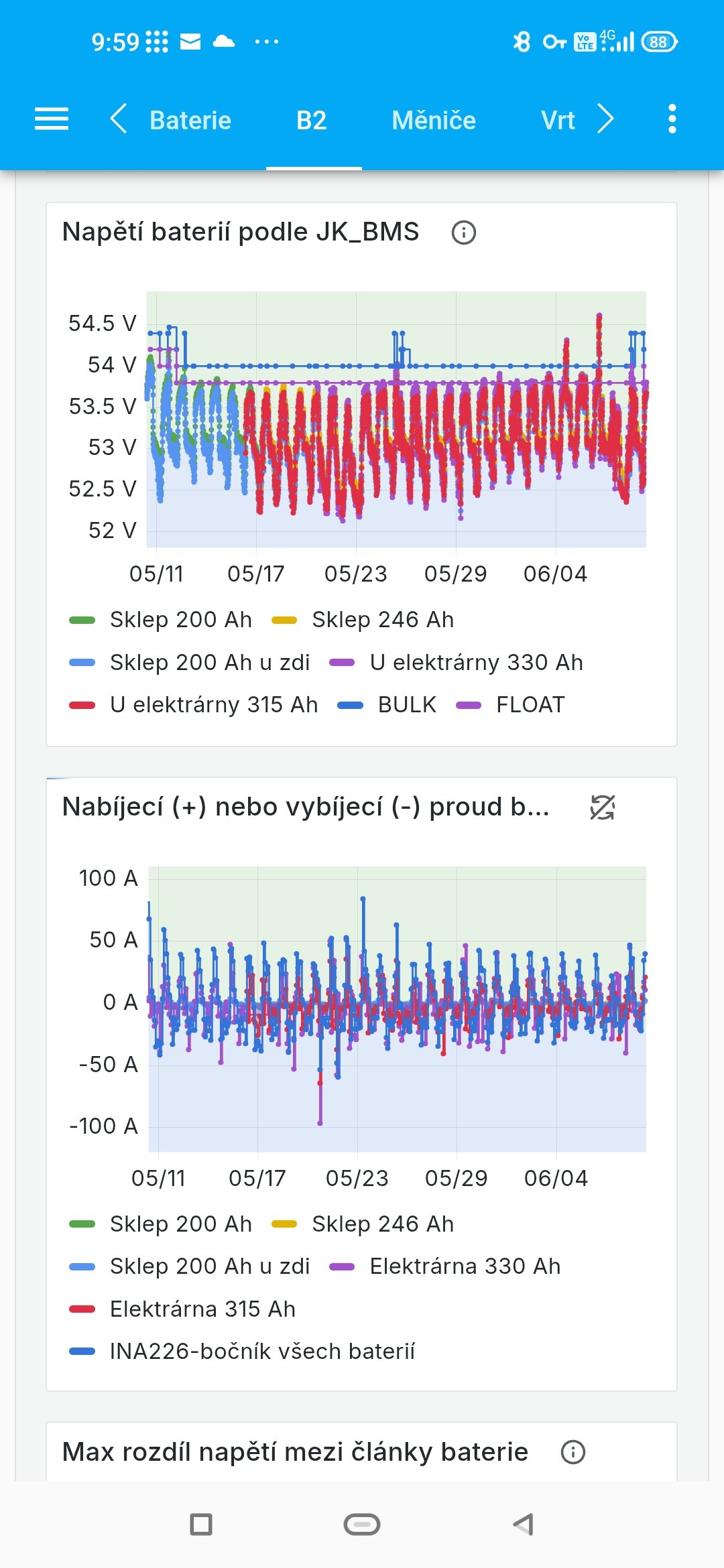Show info for Max rozdíl napětí card
The height and width of the screenshot is (1568, 724).
point(573,1452)
